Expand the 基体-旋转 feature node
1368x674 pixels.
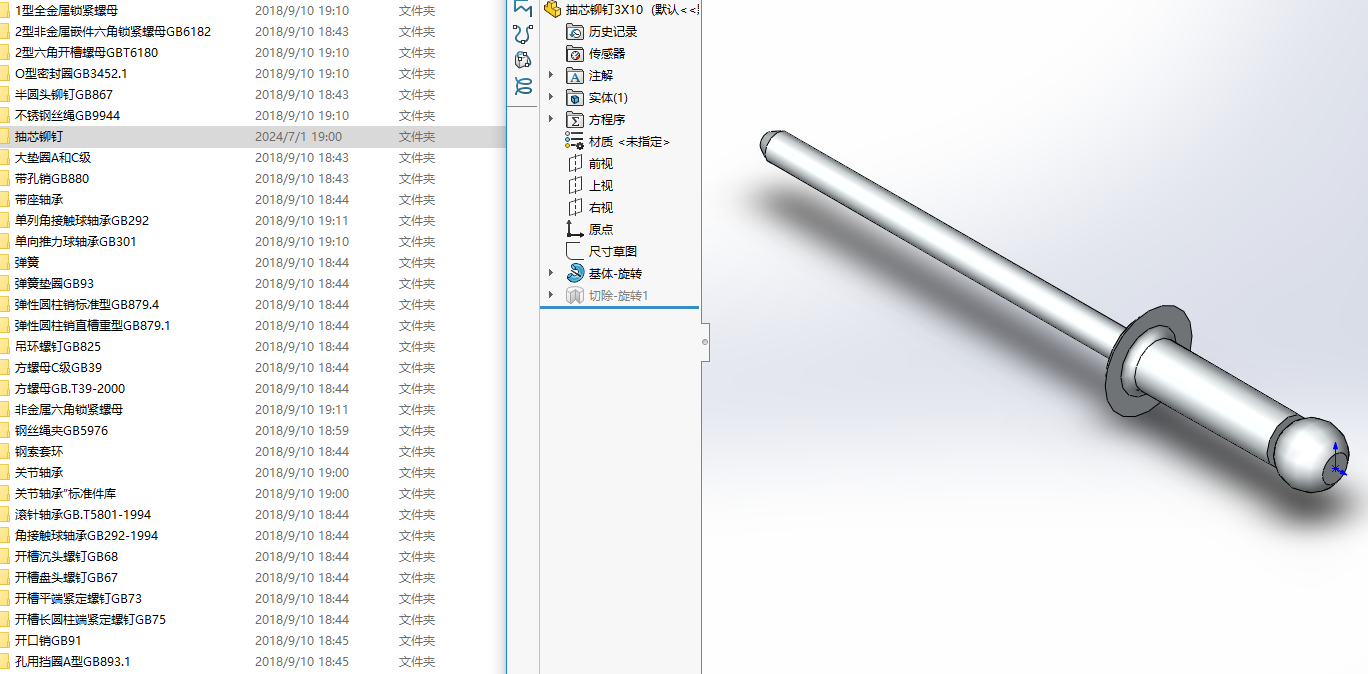551,273
